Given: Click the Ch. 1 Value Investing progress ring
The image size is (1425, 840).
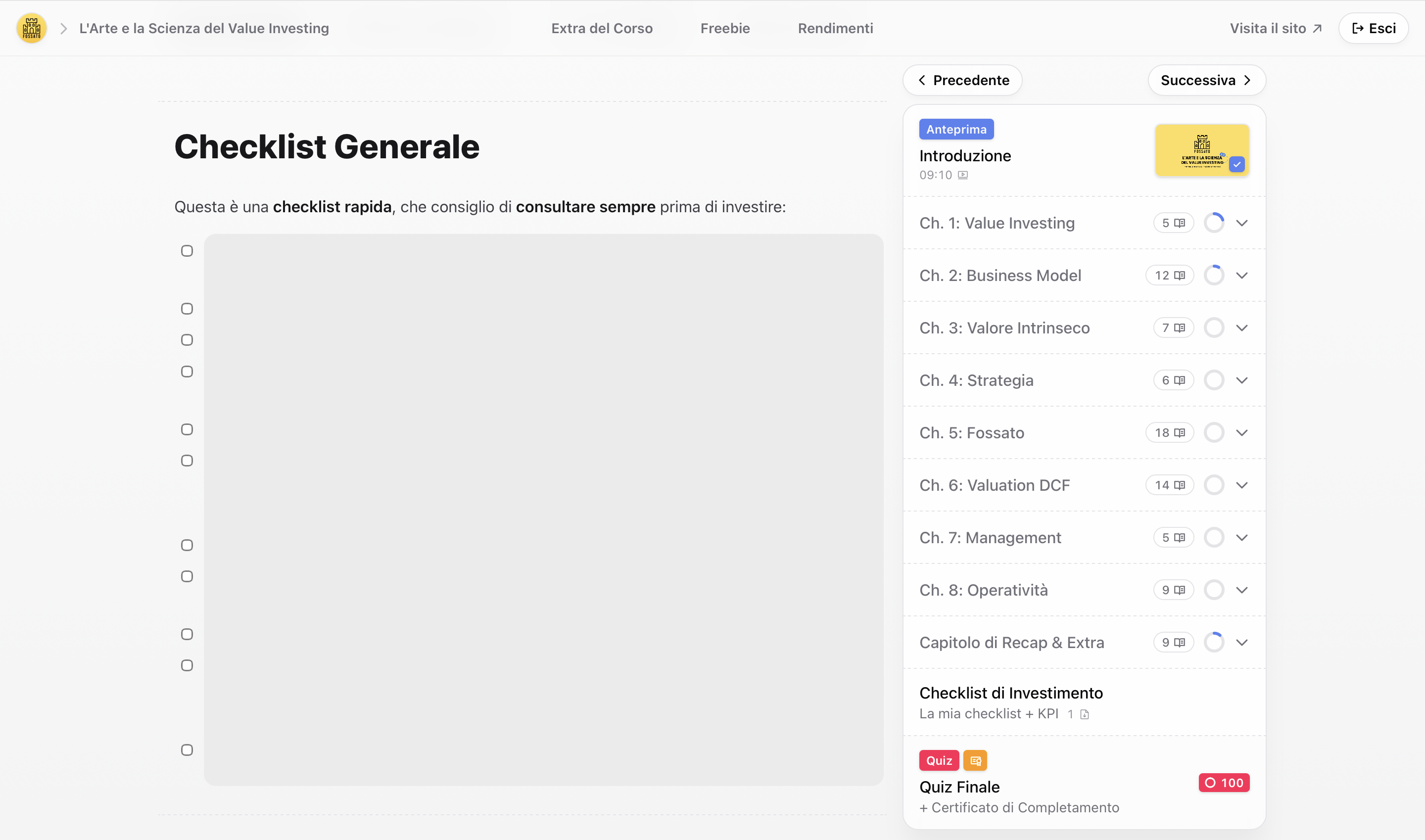Looking at the screenshot, I should pyautogui.click(x=1214, y=223).
